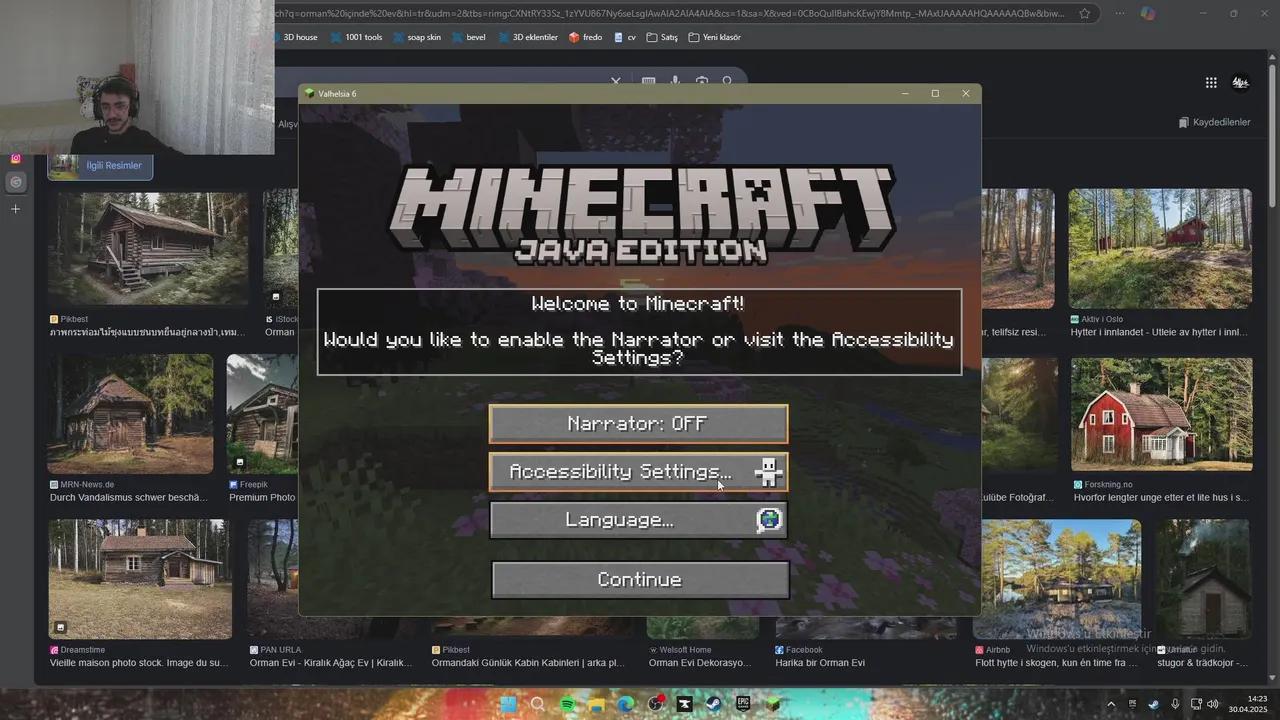Open Spotify from the taskbar
The image size is (1280, 720).
point(567,704)
